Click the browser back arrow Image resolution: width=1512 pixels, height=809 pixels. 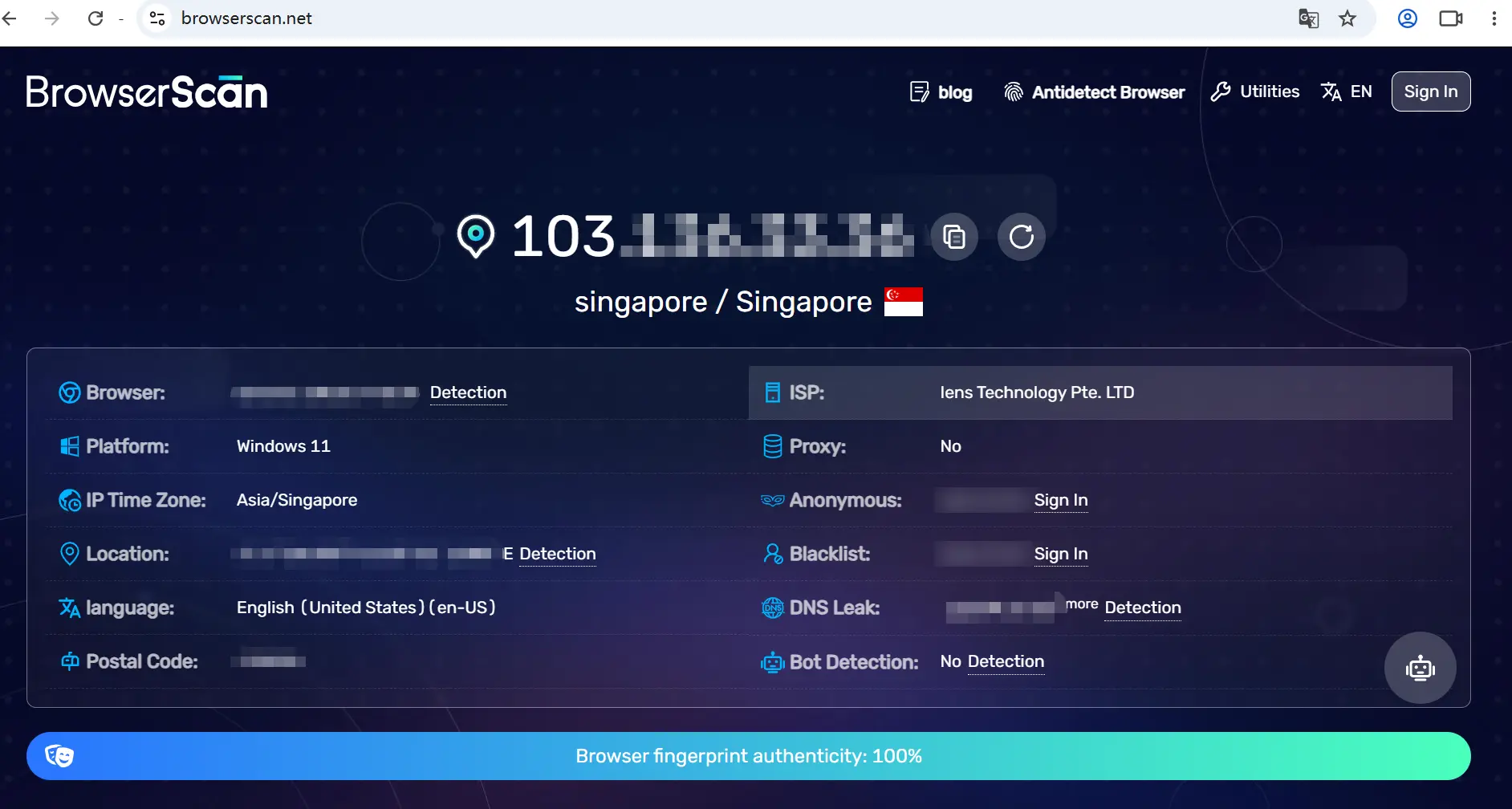(10, 18)
